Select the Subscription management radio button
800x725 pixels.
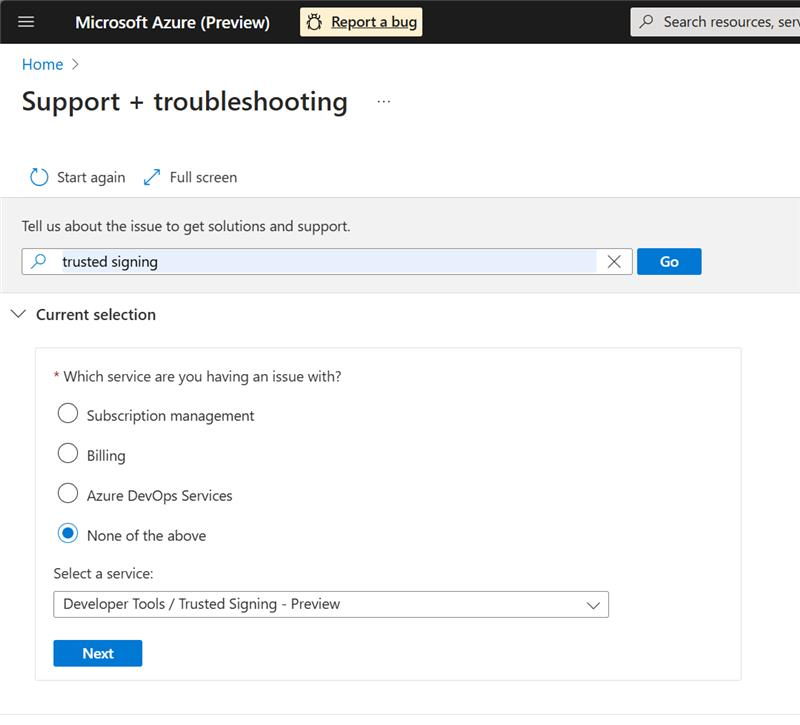(67, 413)
